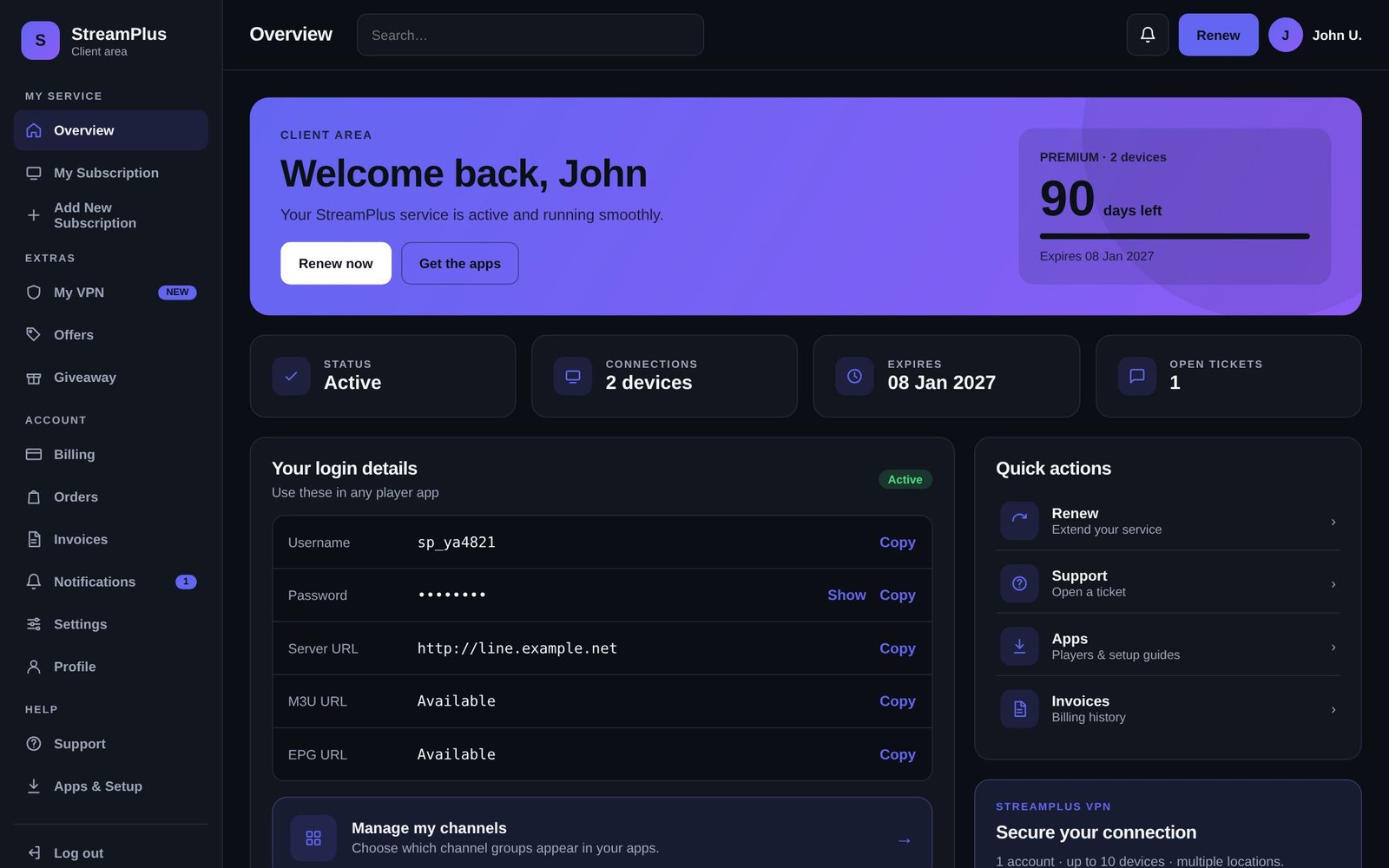Expand the Renew quick action chevron

click(1333, 522)
